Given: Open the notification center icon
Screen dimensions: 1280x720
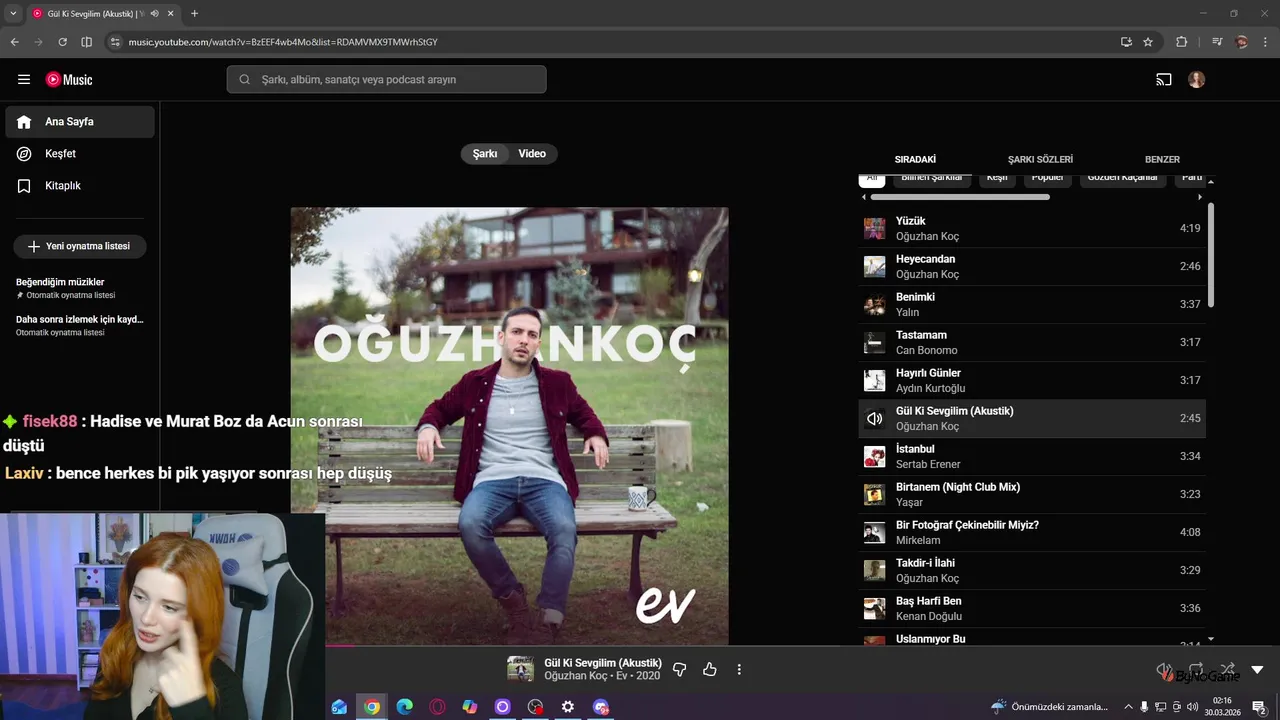Looking at the screenshot, I should [x=1259, y=707].
